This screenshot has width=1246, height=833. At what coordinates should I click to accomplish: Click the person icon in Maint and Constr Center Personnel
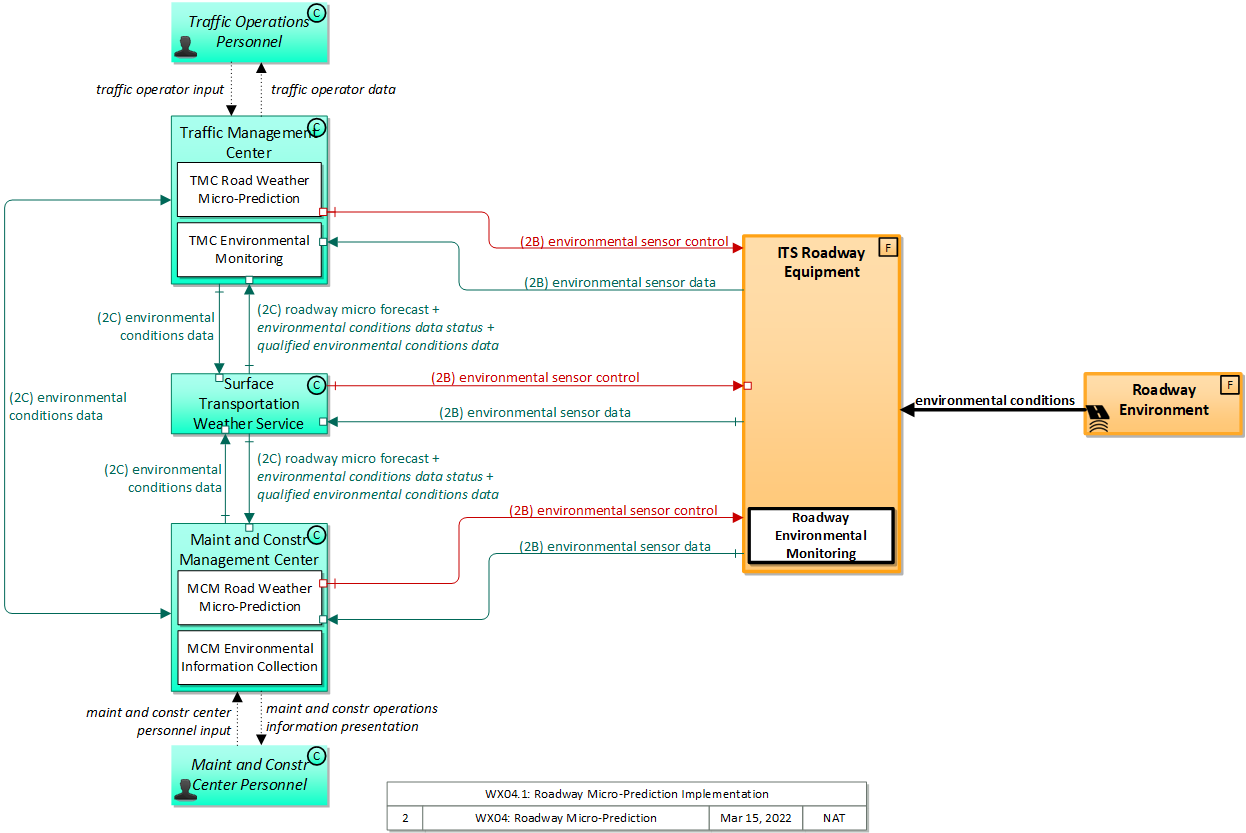click(x=186, y=789)
